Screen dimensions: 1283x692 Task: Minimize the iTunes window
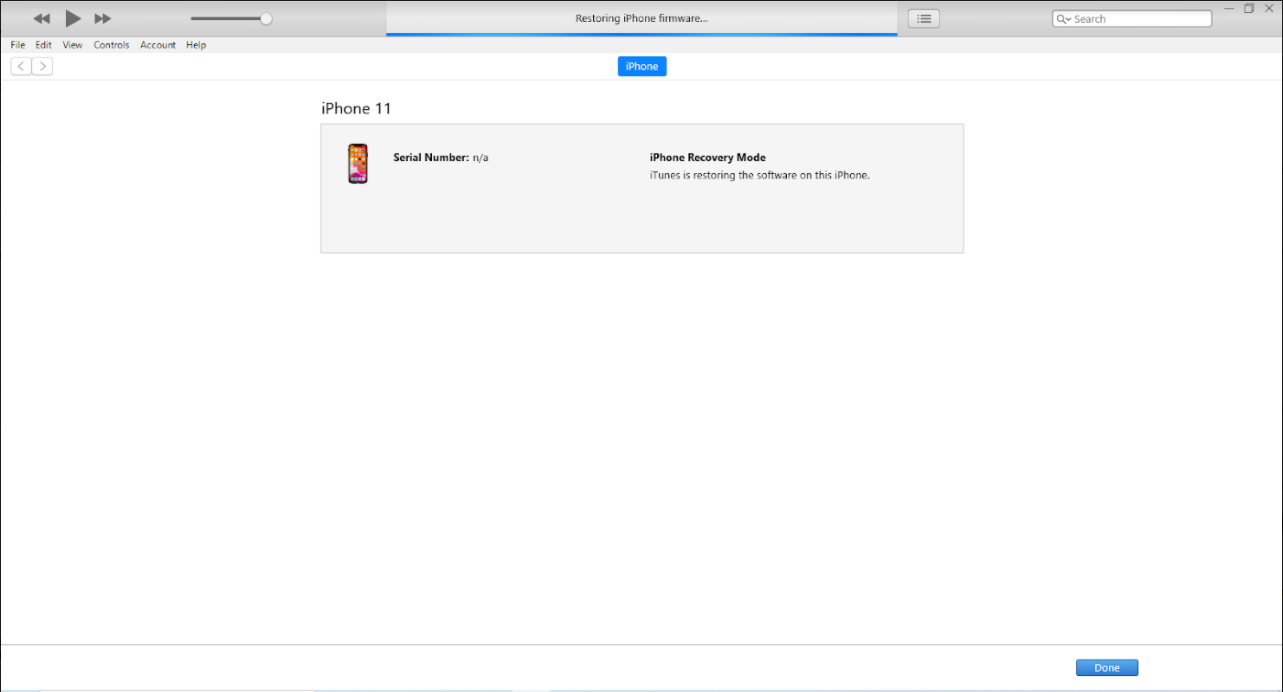point(1229,8)
